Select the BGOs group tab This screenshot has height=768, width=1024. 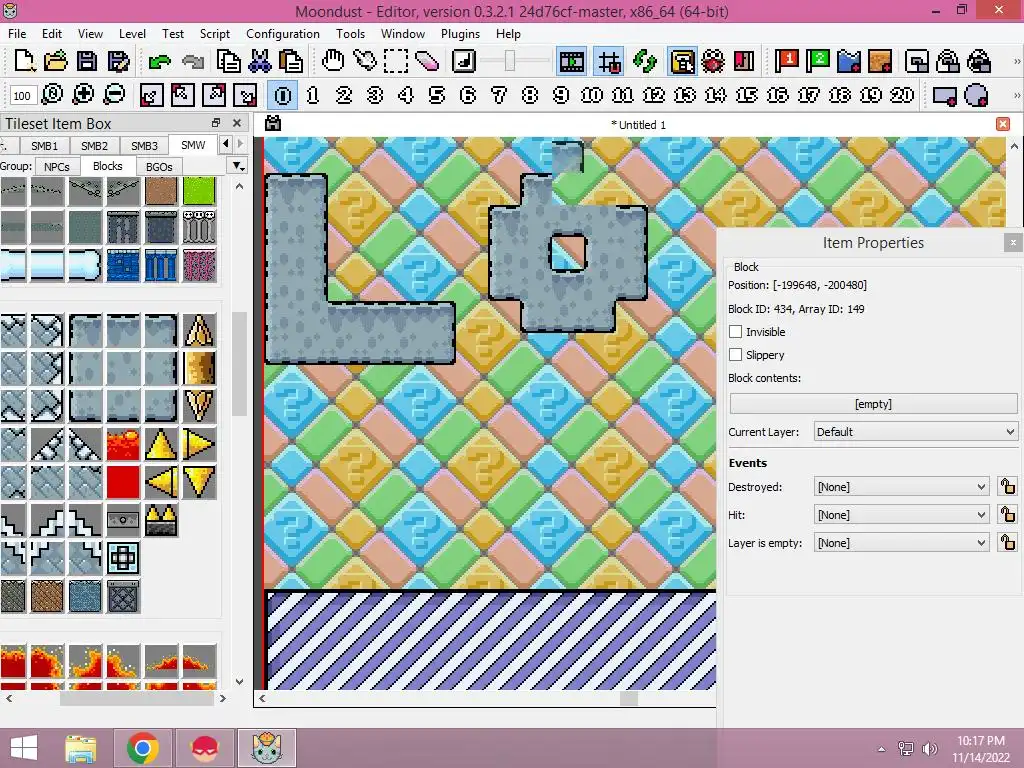click(x=159, y=167)
